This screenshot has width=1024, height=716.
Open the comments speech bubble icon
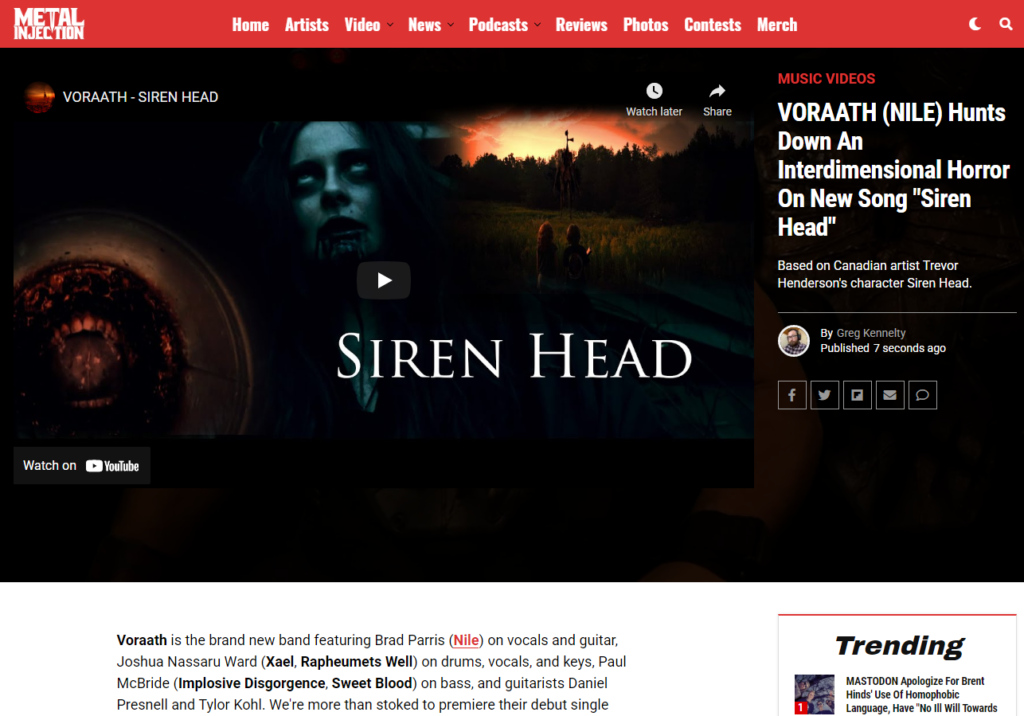[x=922, y=395]
